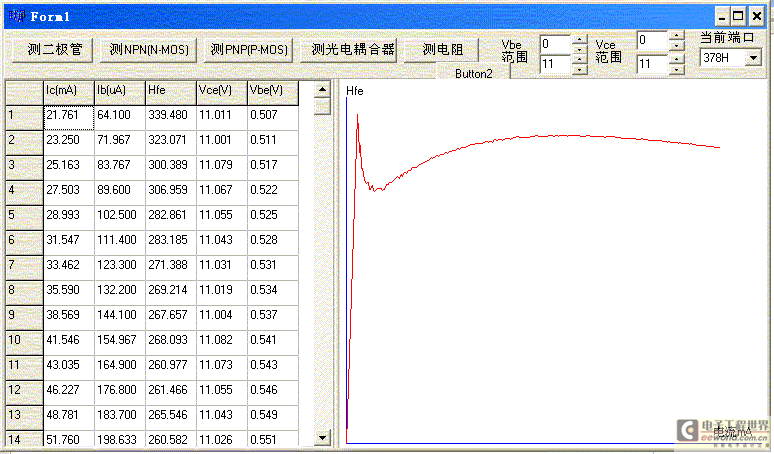Click the cell with Ib value 198.633

tap(119, 438)
